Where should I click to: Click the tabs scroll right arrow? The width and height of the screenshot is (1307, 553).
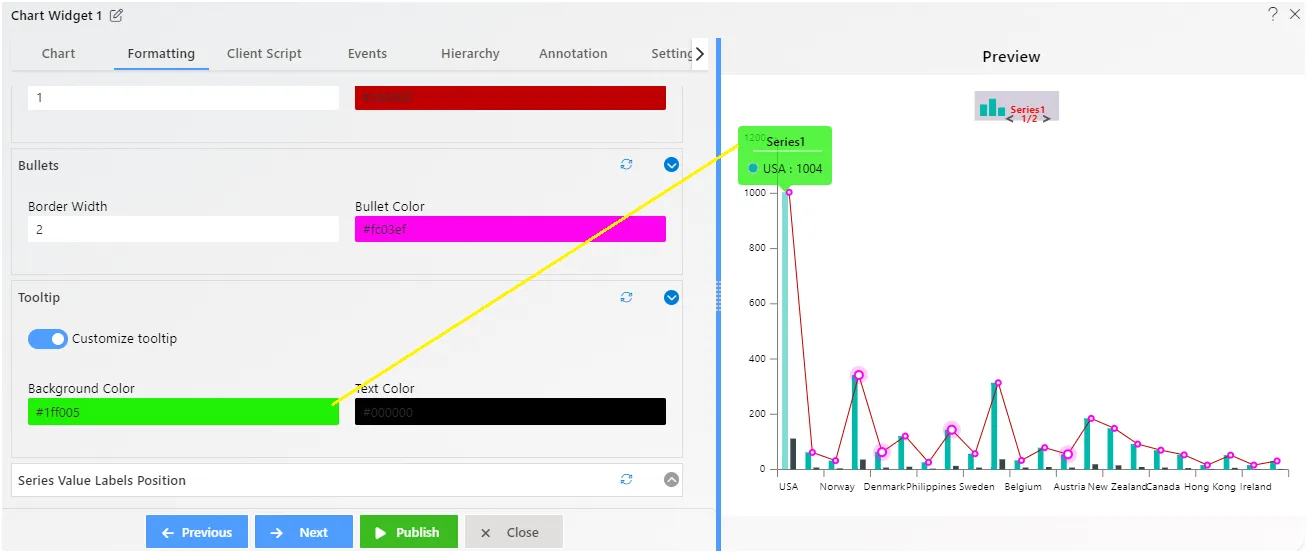pos(699,54)
